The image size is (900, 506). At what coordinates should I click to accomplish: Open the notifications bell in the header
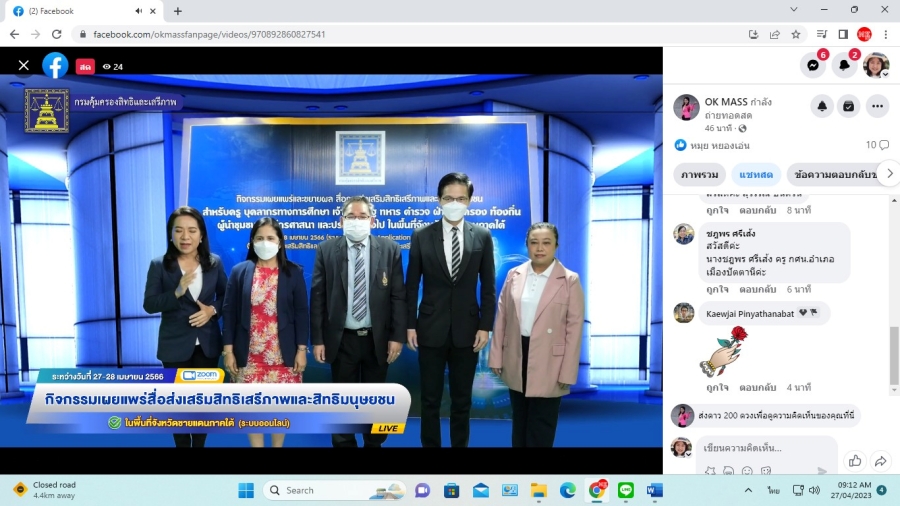pos(844,65)
